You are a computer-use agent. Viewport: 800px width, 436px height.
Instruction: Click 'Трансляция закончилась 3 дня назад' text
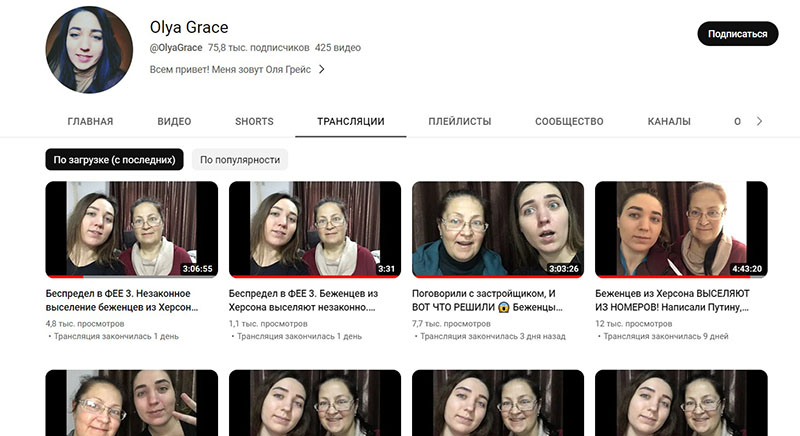[x=493, y=336]
